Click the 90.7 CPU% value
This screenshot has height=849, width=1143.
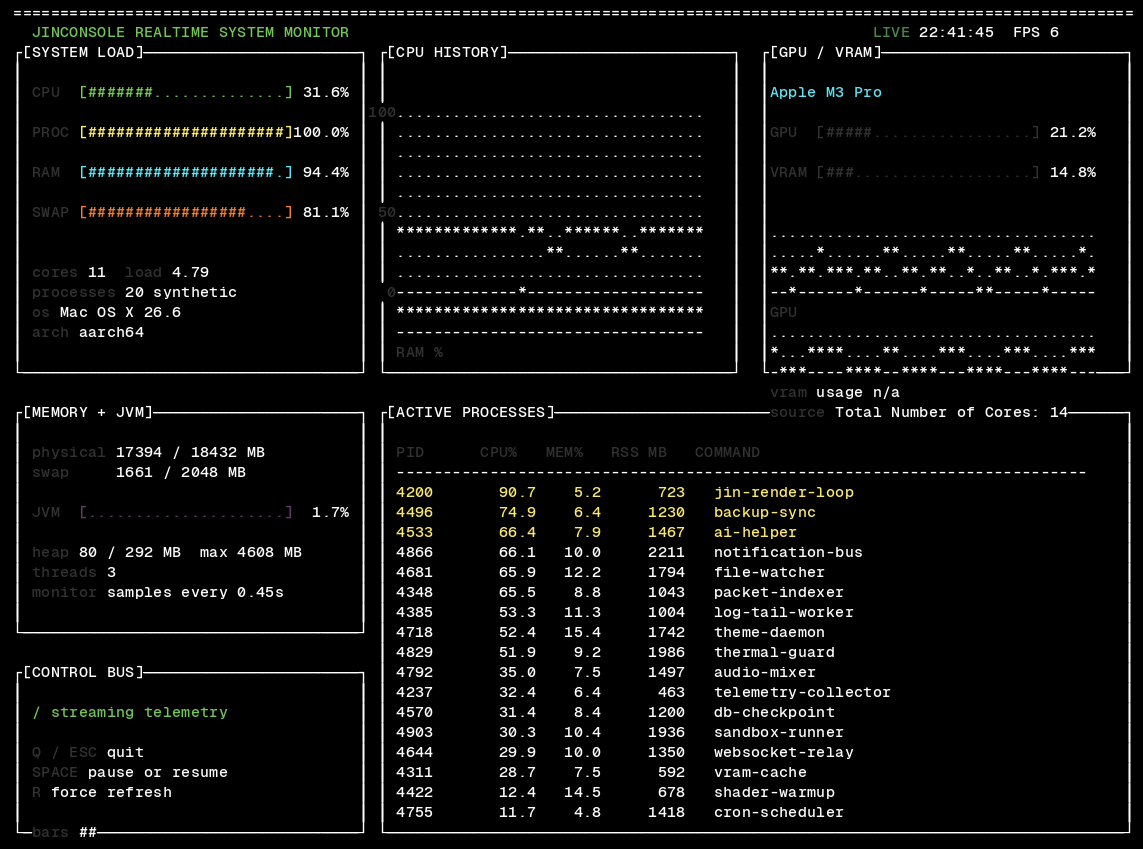517,493
